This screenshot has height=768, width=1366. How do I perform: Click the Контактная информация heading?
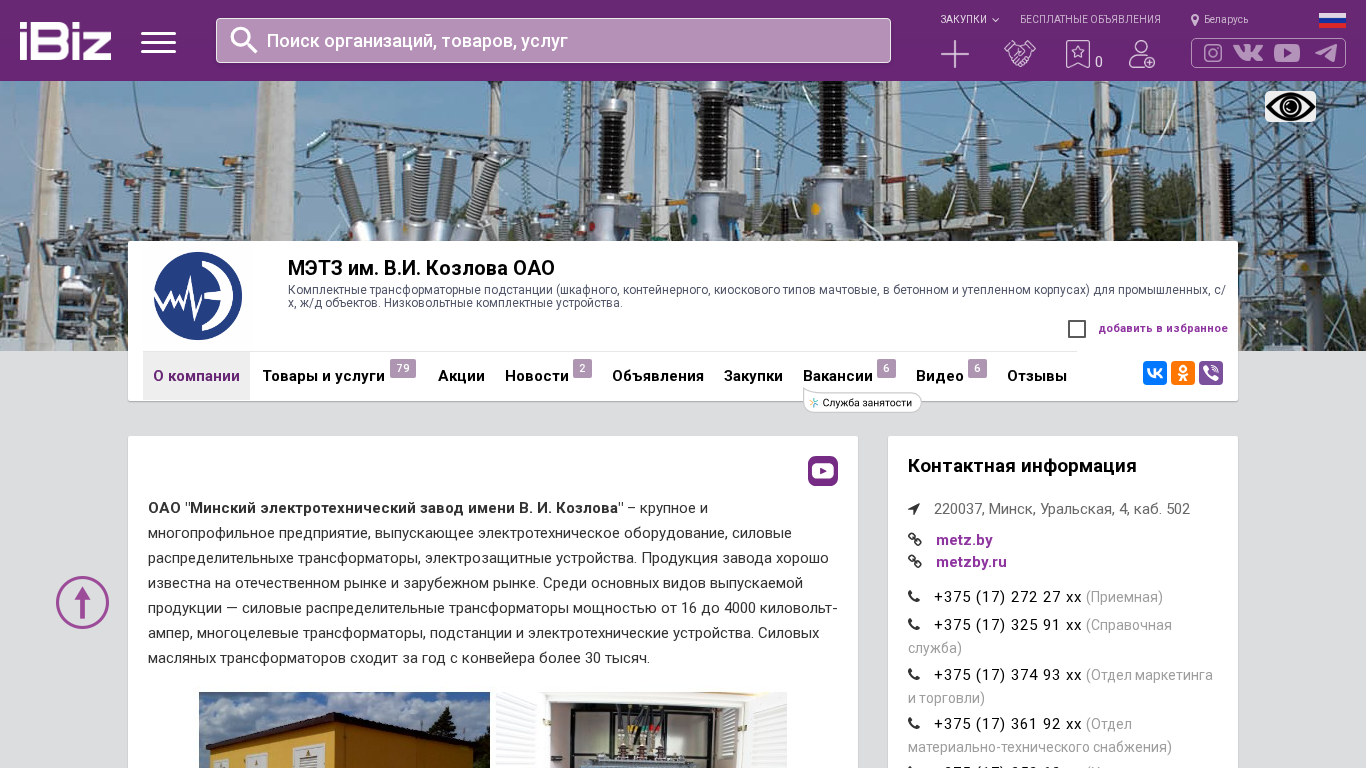point(1022,466)
